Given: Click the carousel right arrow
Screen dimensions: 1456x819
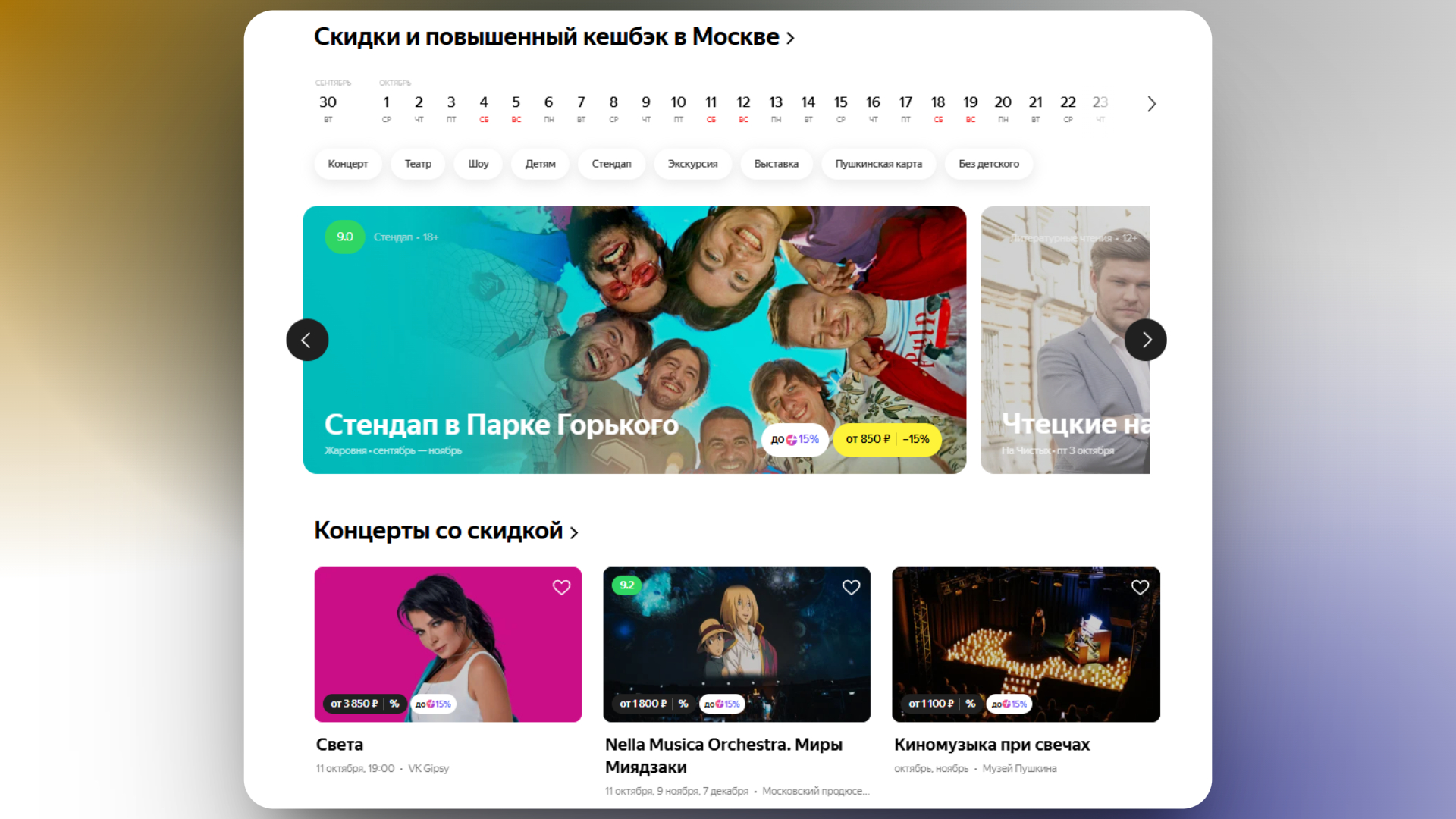Looking at the screenshot, I should pyautogui.click(x=1147, y=340).
